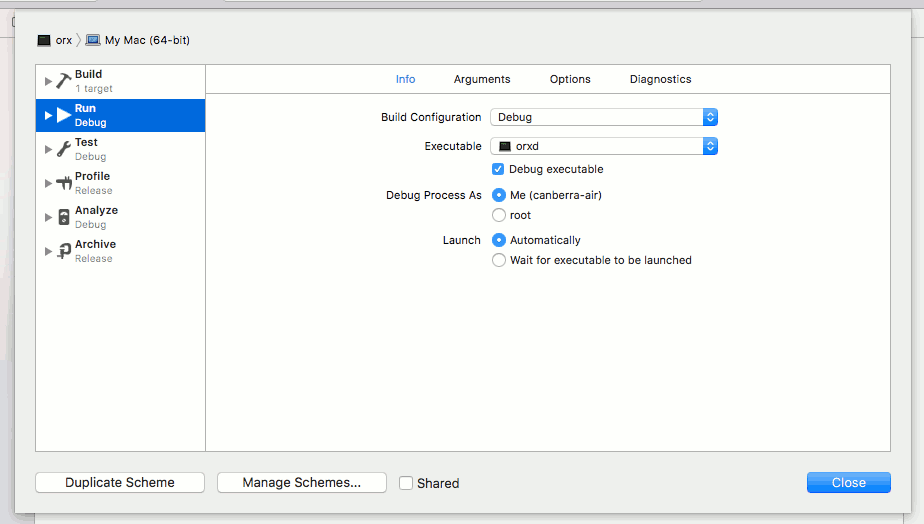Screen dimensions: 924x524
Task: Expand the Archive action disclosure triangle
Action: coord(48,251)
